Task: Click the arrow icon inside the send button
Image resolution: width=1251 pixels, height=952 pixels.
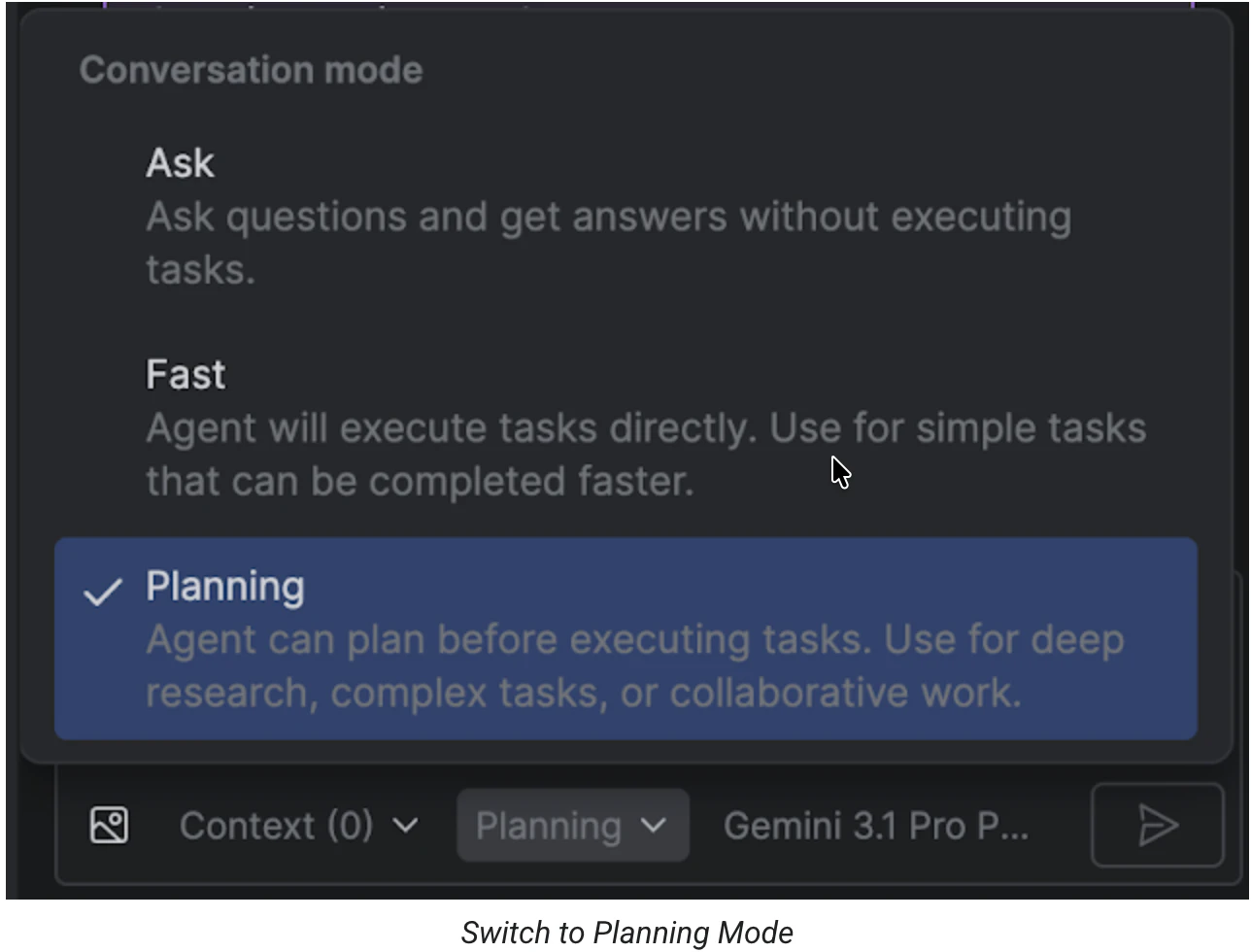Action: click(1158, 826)
